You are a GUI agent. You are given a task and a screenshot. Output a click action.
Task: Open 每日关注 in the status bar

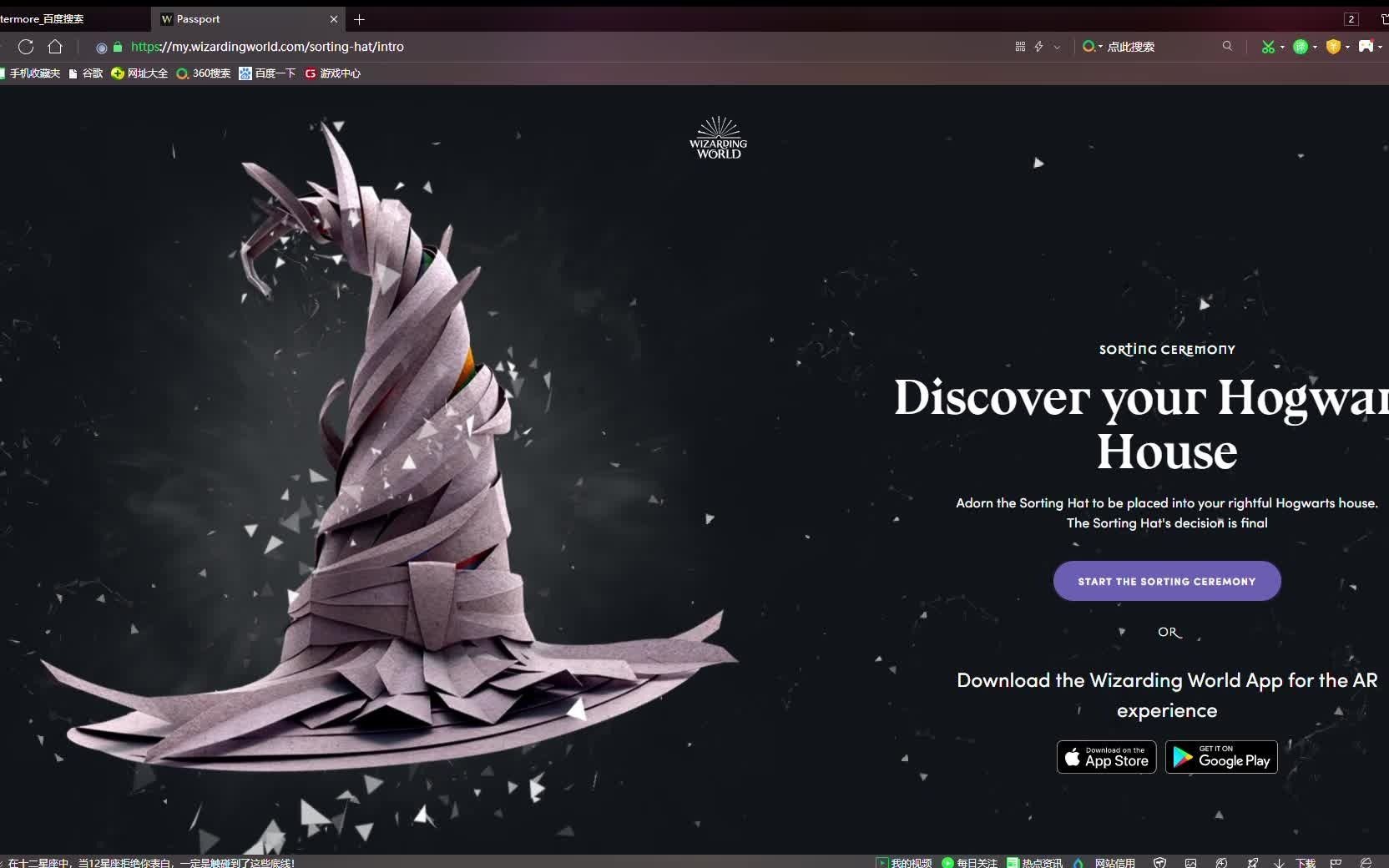coord(969,862)
